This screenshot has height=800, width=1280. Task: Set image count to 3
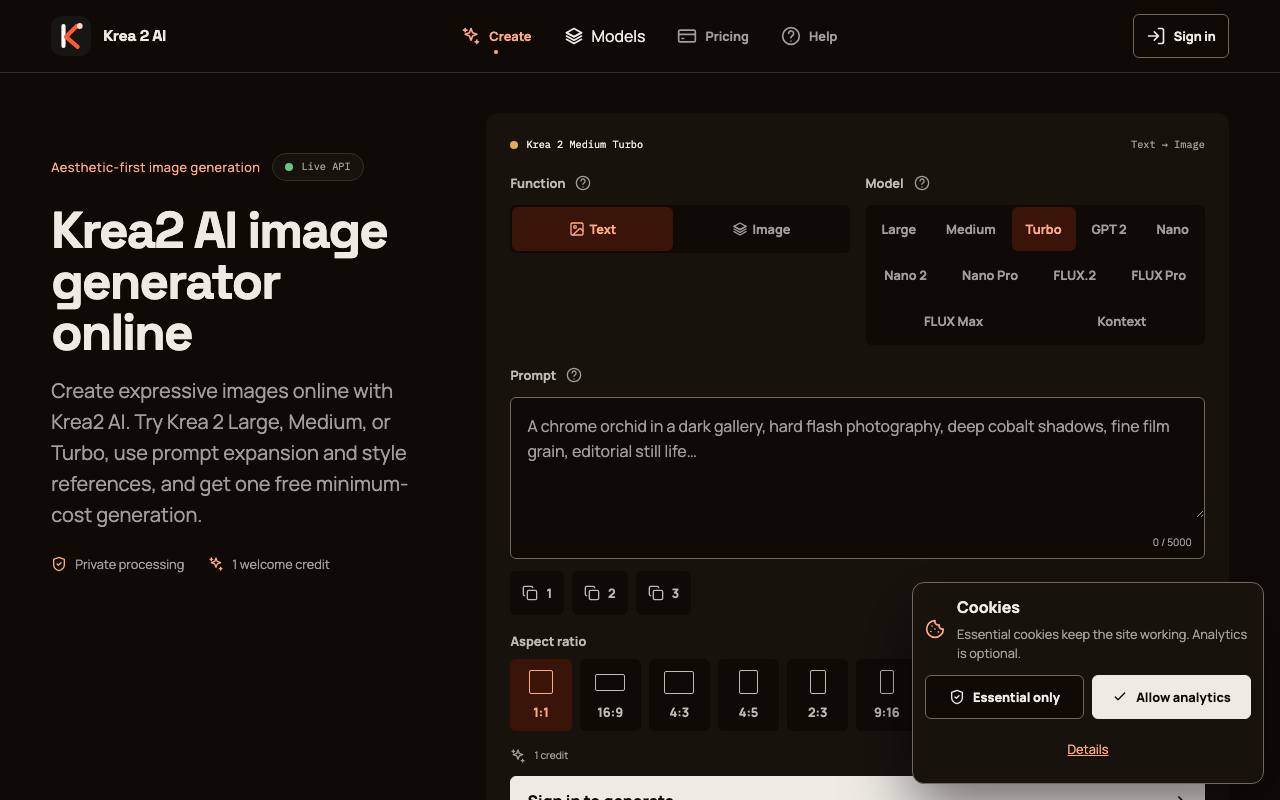point(663,593)
